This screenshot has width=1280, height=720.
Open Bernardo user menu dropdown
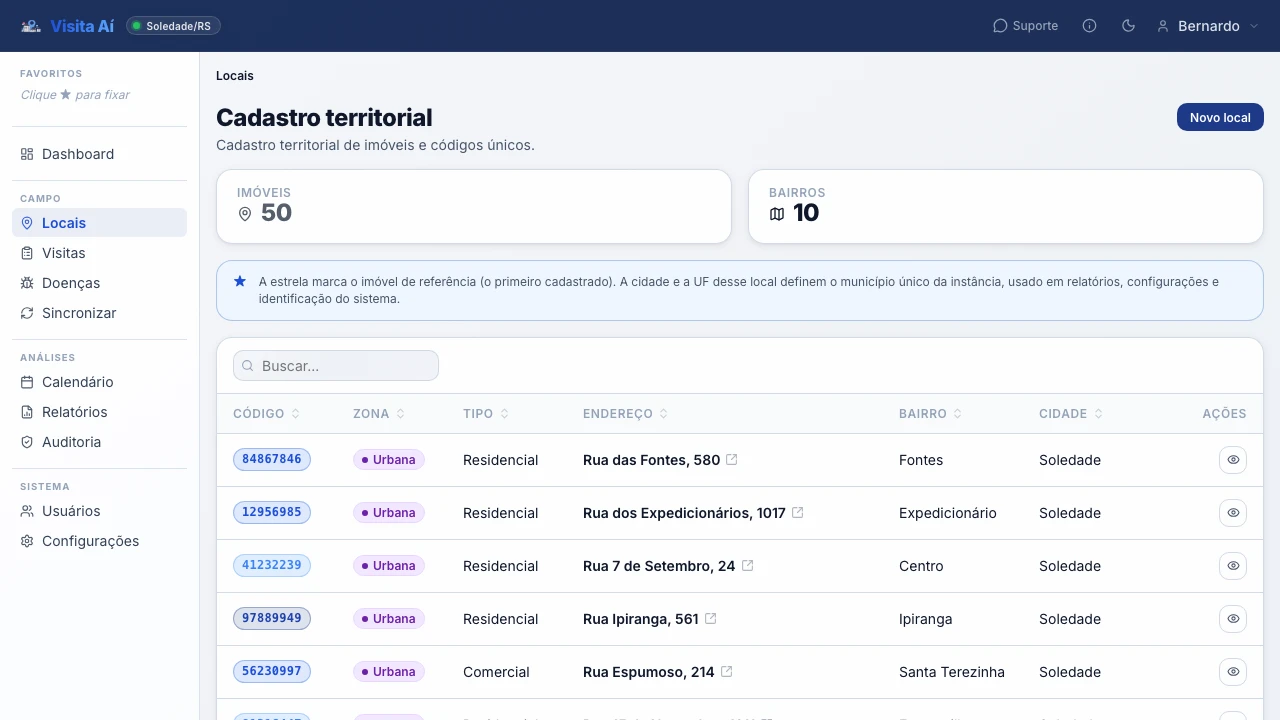click(x=1208, y=26)
